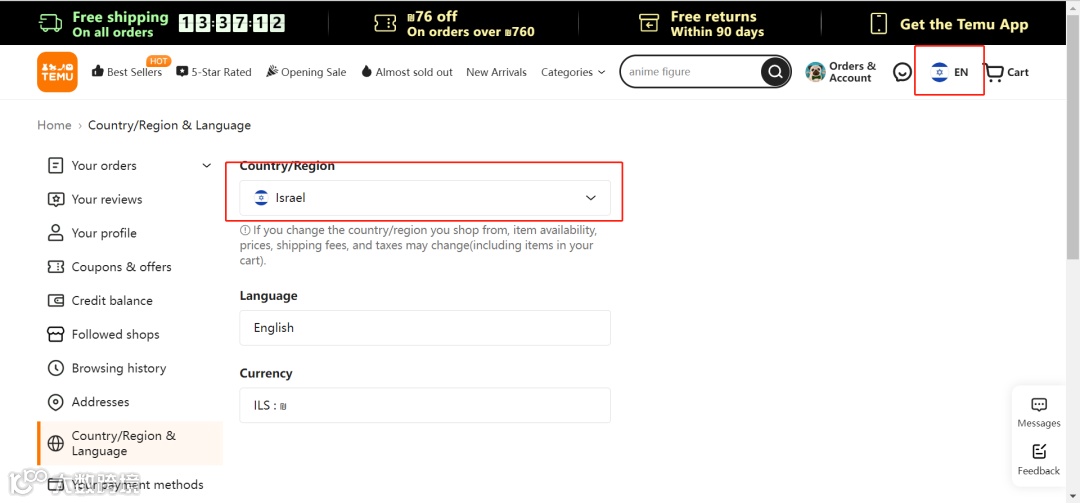This screenshot has width=1080, height=503.
Task: Click the Opening Sale party icon
Action: pos(272,71)
